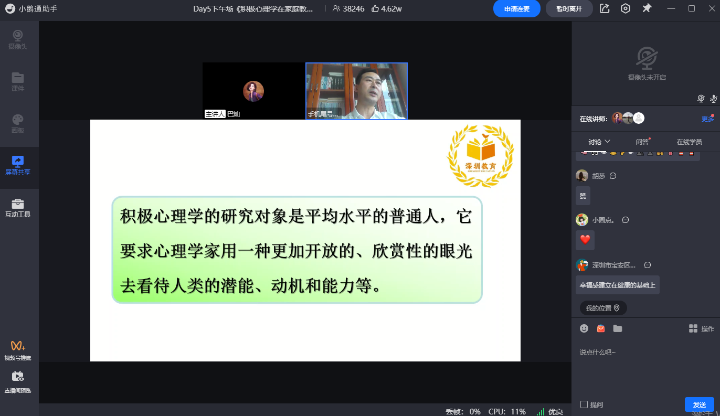
Task: Click the red envelope icon in chat toolbar
Action: pos(601,328)
